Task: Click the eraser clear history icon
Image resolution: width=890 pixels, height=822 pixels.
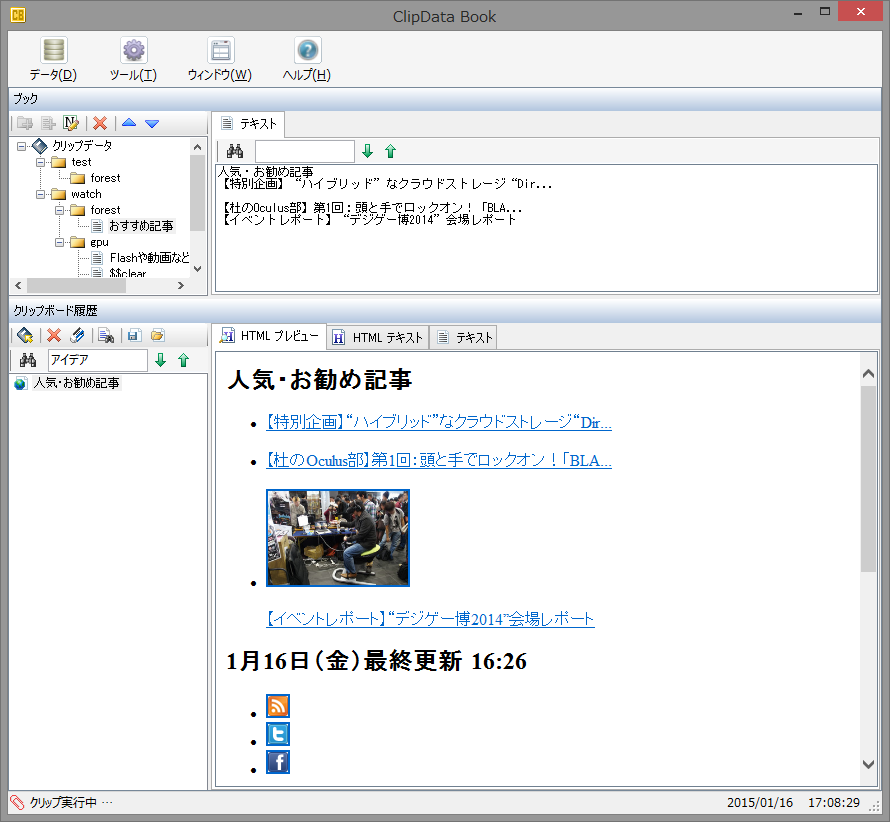Action: (78, 335)
